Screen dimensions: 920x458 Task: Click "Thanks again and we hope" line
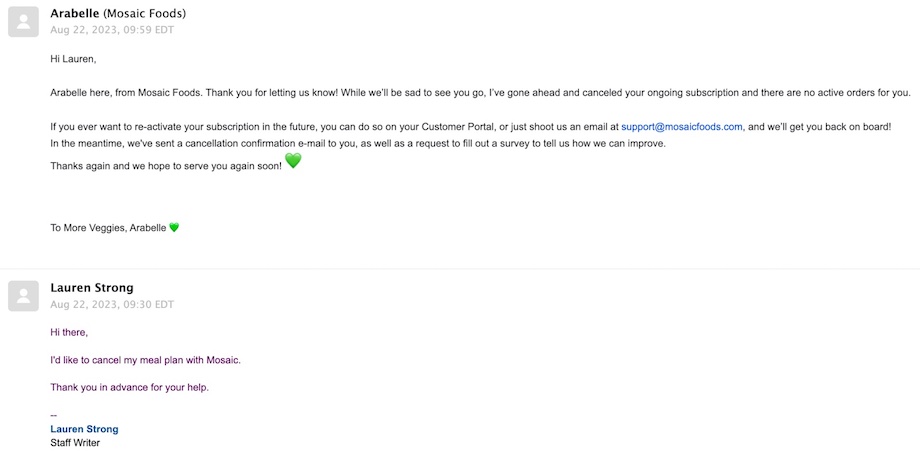(166, 165)
